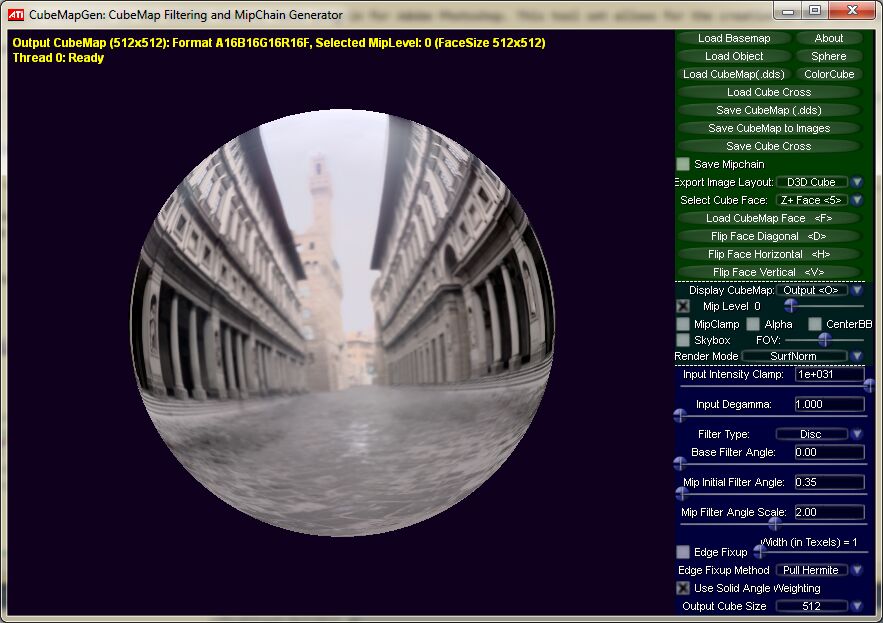Turn on the Edge Fixup checkbox

(x=683, y=552)
